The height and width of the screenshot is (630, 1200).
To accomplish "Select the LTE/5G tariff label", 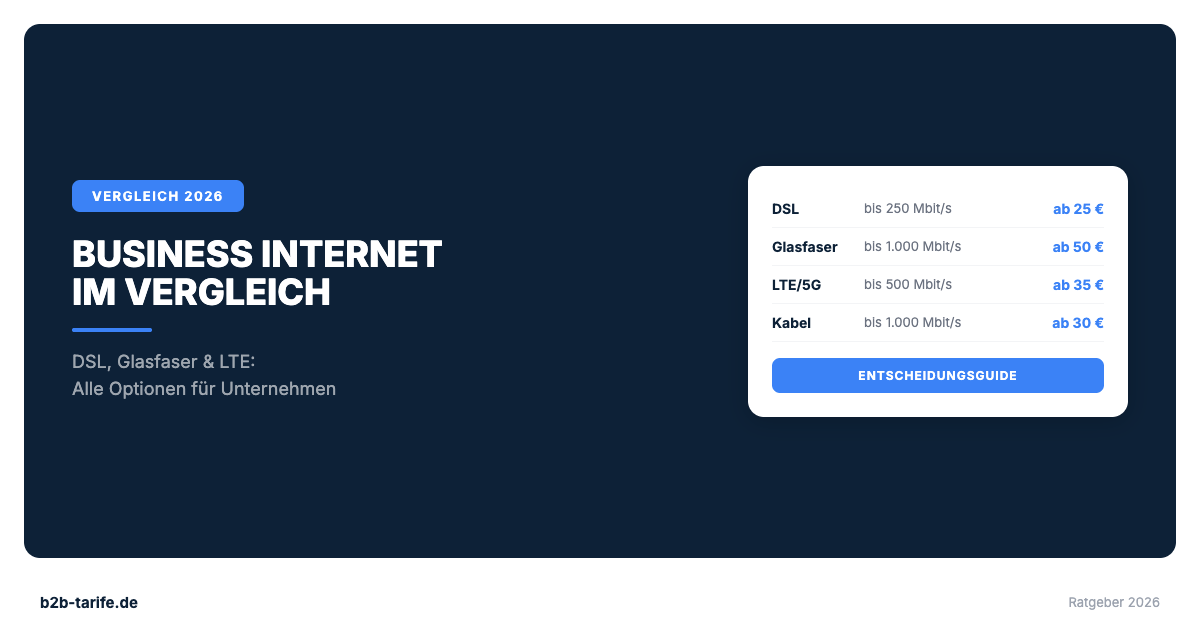I will [797, 285].
